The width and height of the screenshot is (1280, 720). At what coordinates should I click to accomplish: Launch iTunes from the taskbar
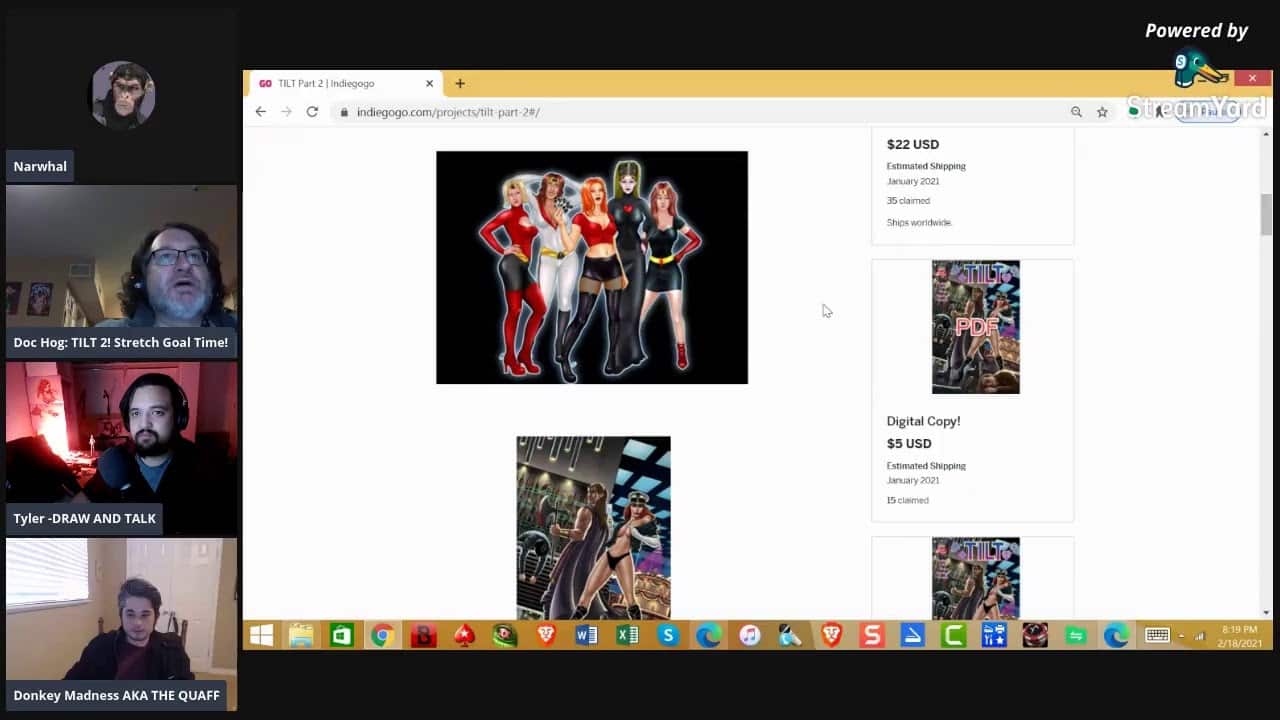tap(749, 636)
